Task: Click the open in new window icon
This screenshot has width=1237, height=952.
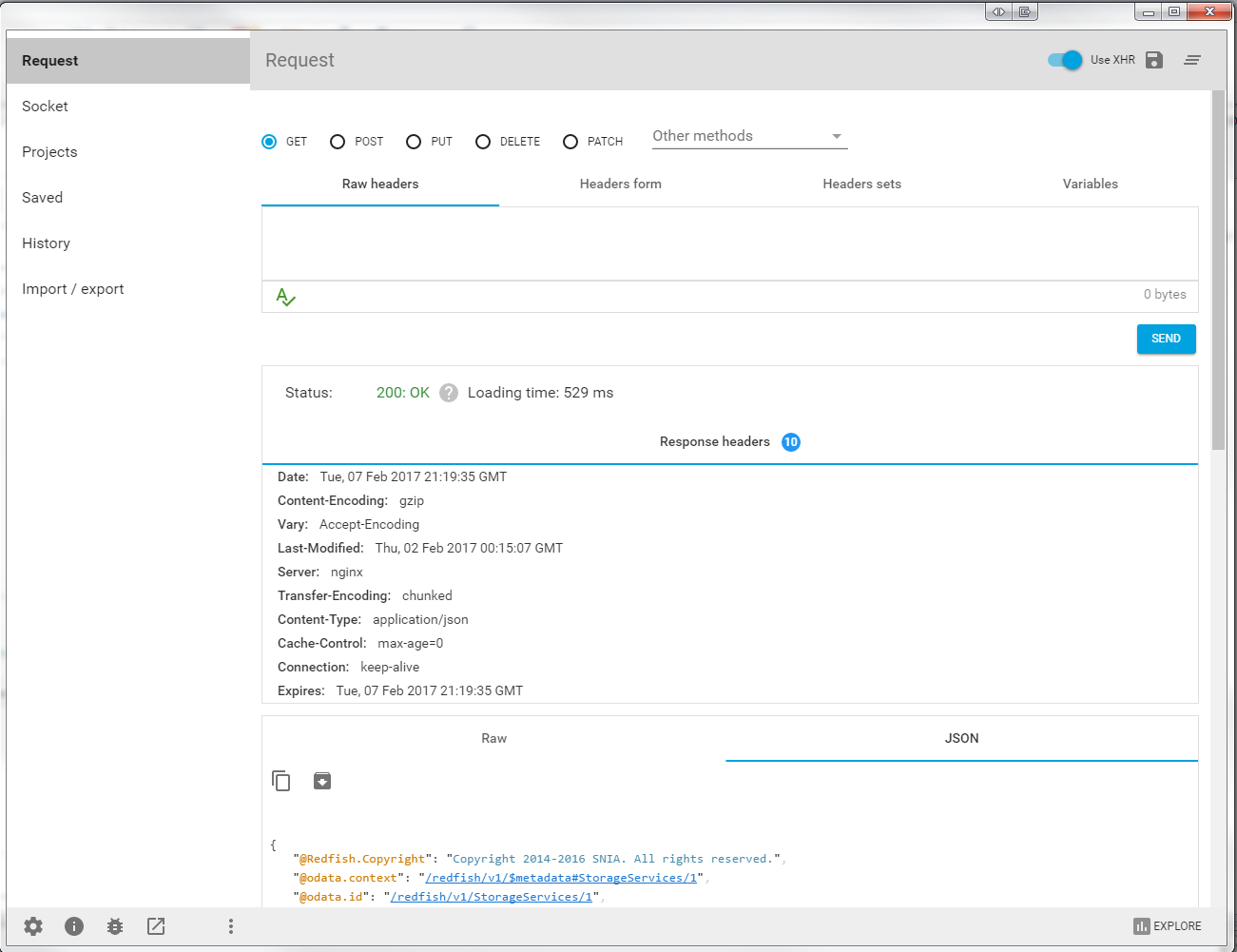Action: (x=156, y=926)
